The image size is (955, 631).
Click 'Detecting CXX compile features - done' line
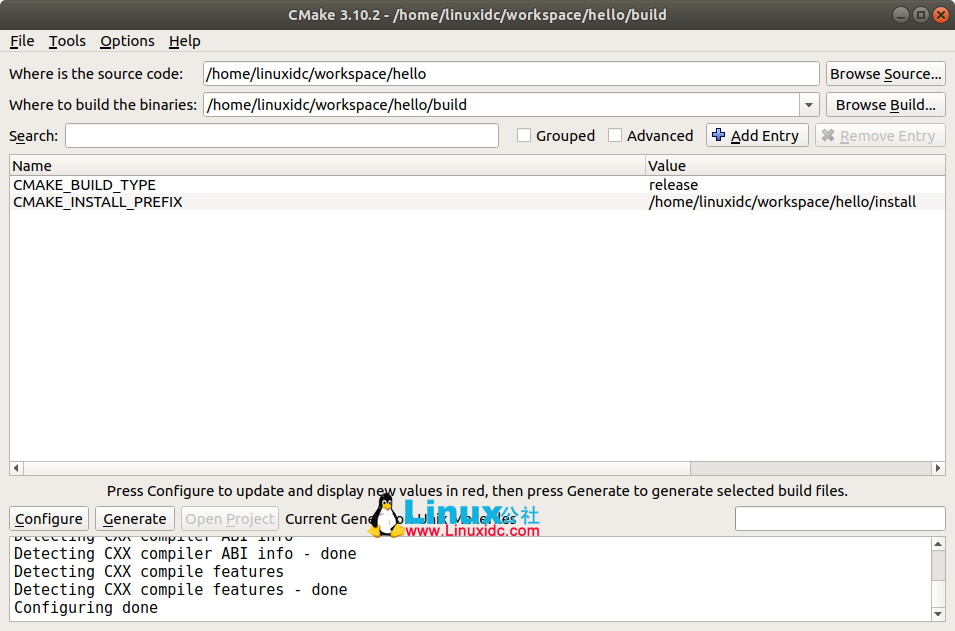point(181,590)
